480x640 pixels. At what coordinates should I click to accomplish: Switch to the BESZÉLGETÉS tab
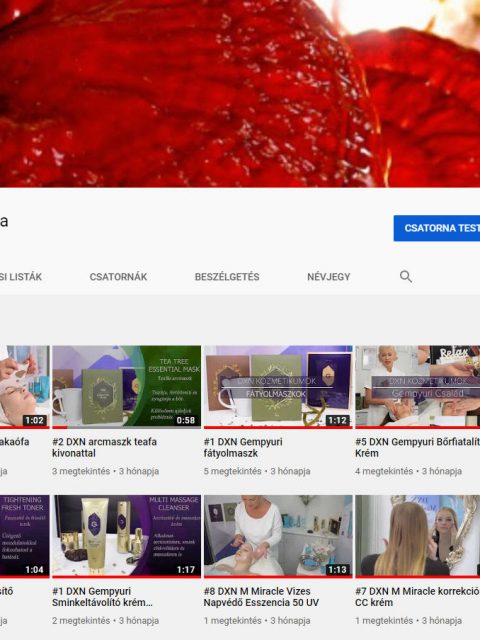pyautogui.click(x=227, y=277)
